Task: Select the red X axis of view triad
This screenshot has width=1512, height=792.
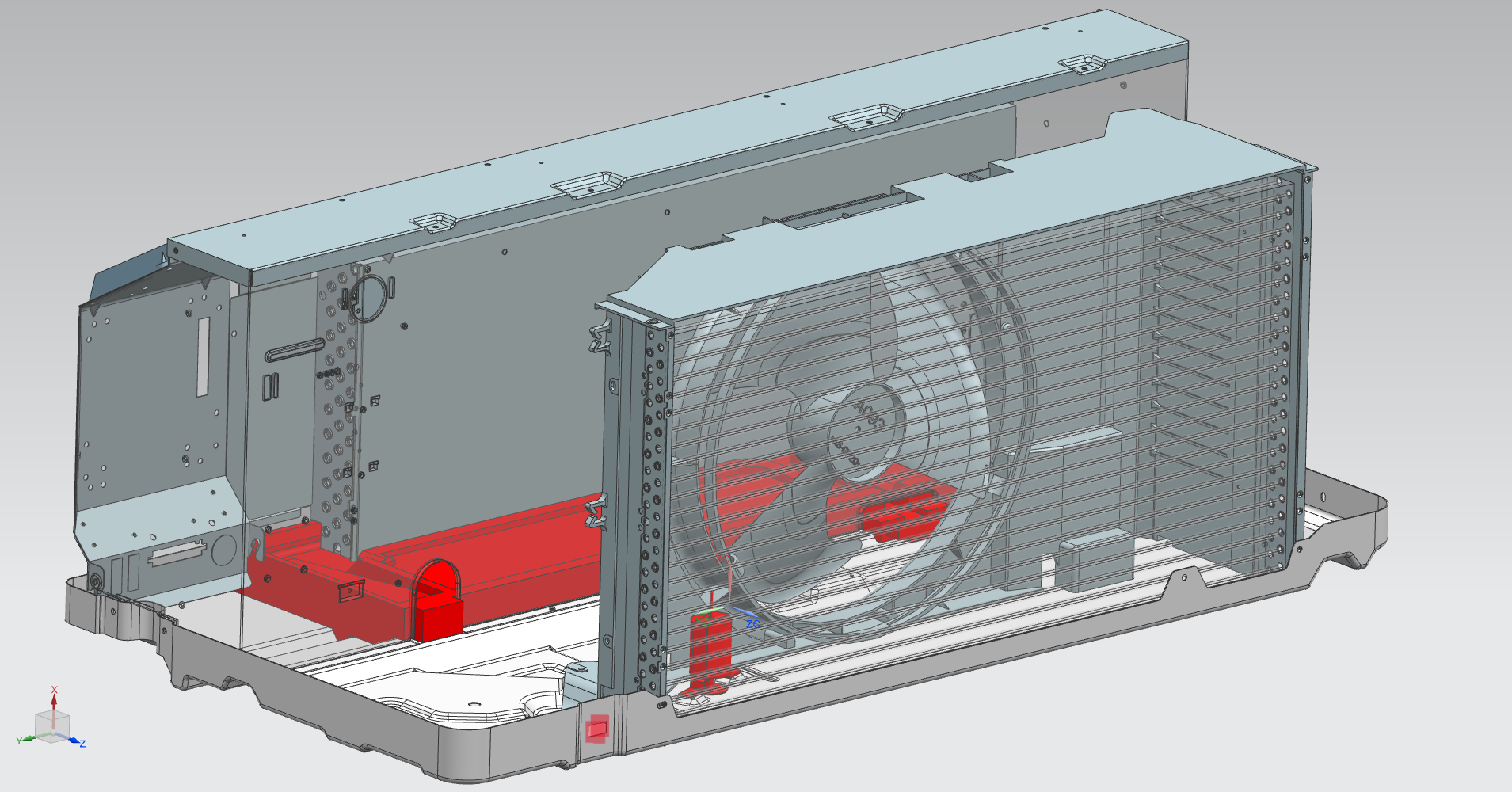Action: tap(54, 699)
